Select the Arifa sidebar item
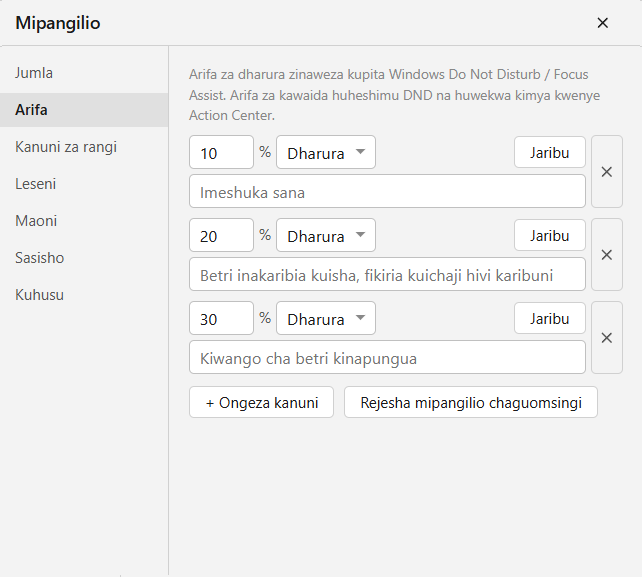Screen dimensions: 642x577 pos(84,110)
